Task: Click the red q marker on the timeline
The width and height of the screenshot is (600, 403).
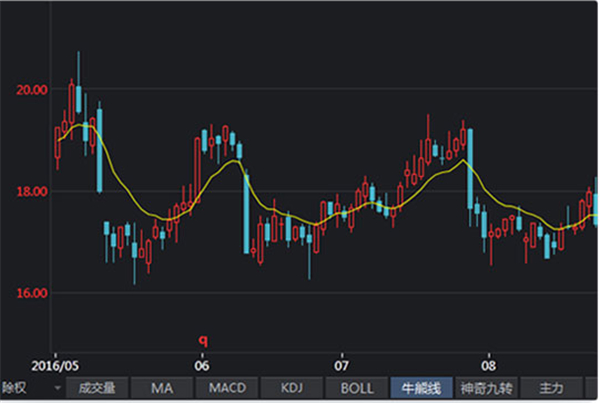Action: click(x=202, y=340)
